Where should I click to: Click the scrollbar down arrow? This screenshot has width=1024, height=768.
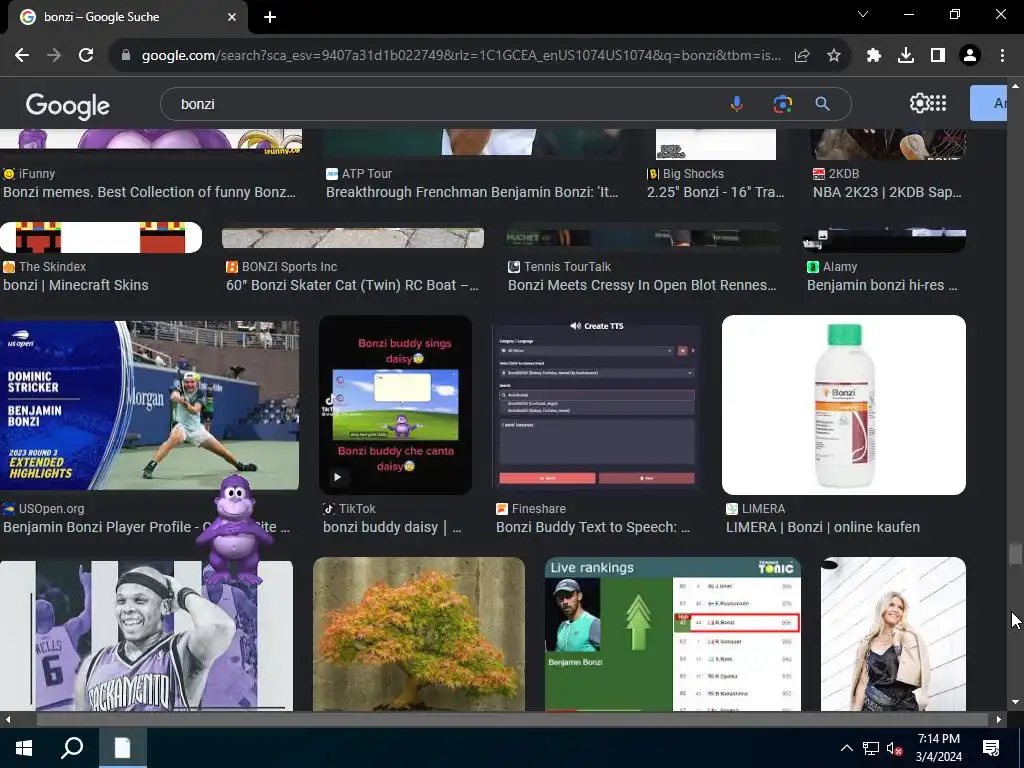1014,703
